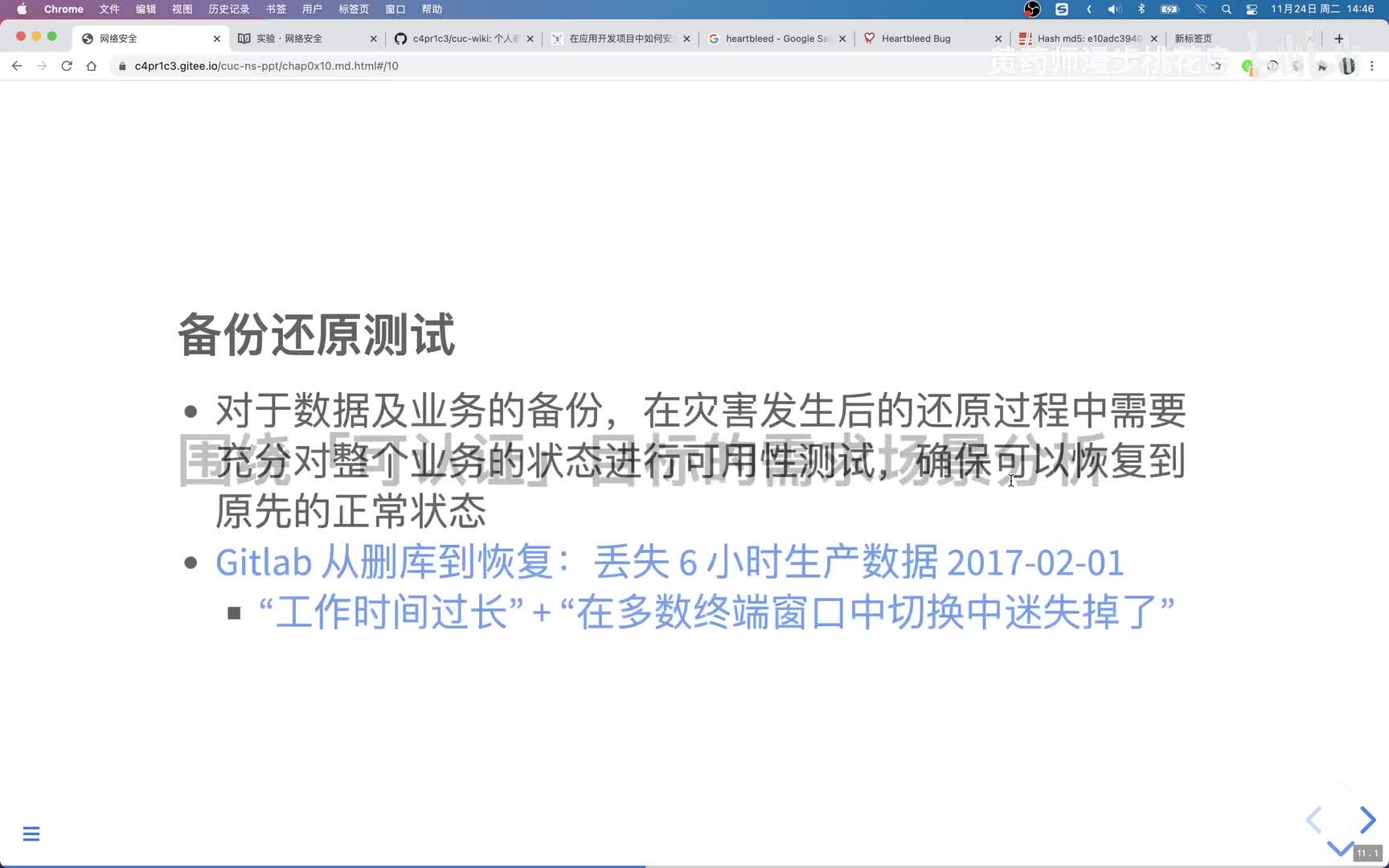Click the lock site info icon

[x=122, y=66]
